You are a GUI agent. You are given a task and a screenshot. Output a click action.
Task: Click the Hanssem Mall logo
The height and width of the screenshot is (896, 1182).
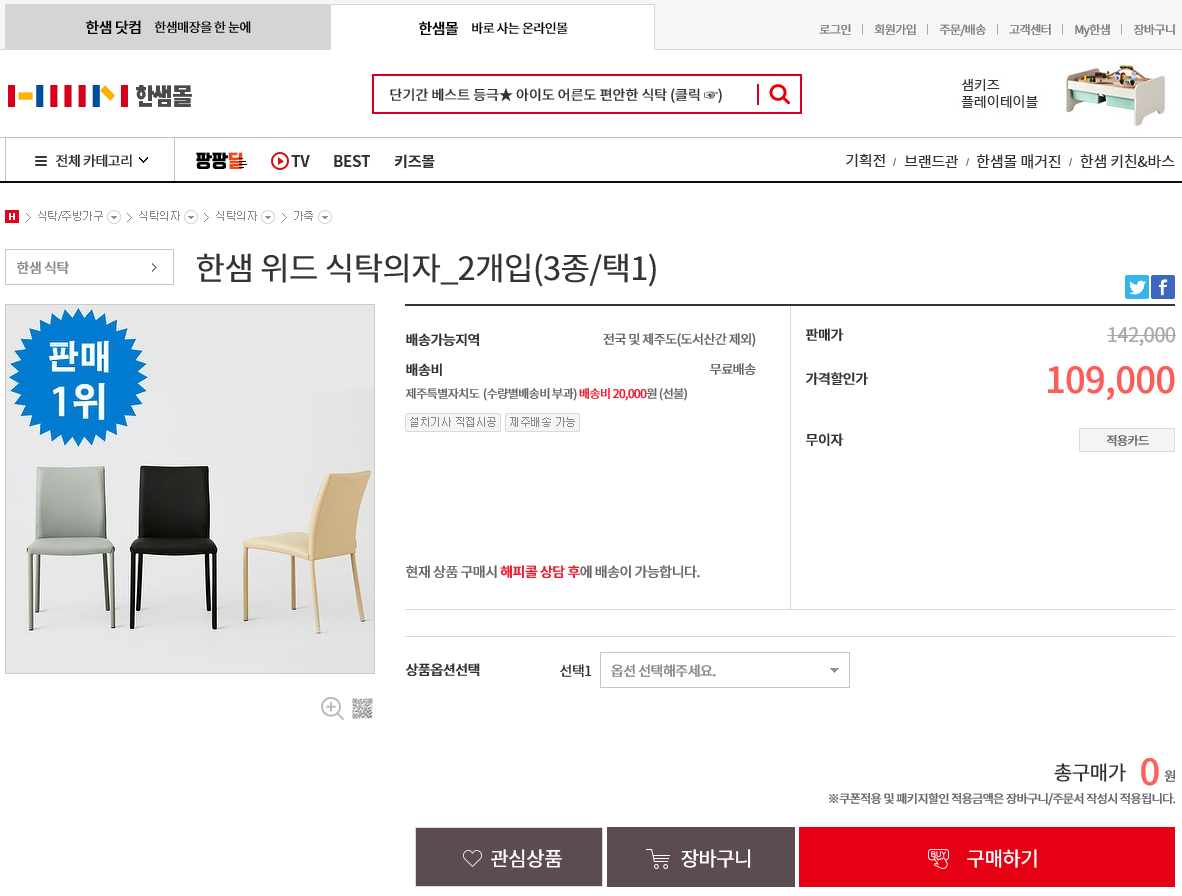100,96
